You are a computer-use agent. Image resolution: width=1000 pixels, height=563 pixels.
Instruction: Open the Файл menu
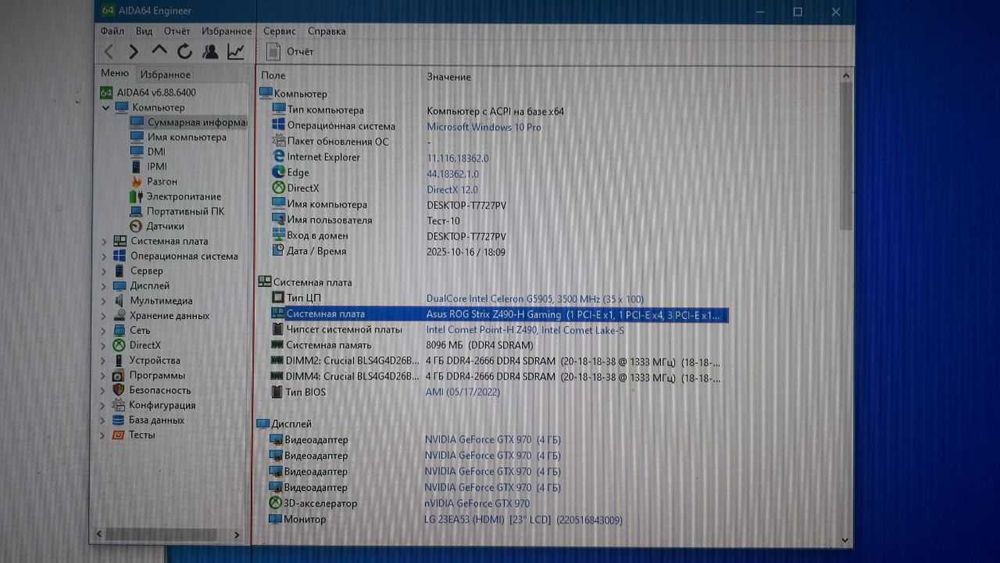(x=112, y=31)
